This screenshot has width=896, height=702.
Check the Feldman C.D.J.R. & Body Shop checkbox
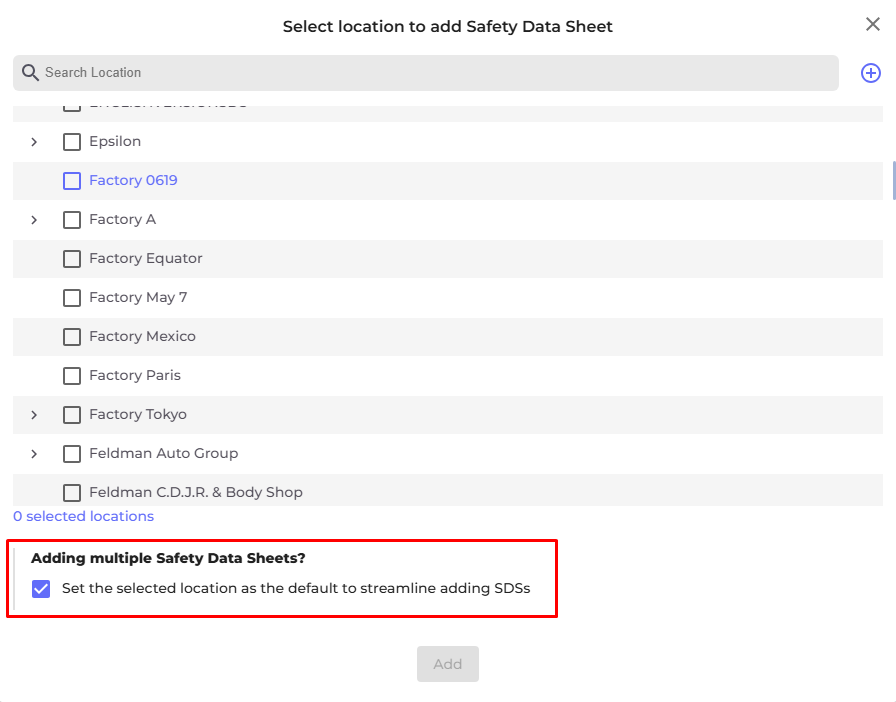[x=72, y=493]
